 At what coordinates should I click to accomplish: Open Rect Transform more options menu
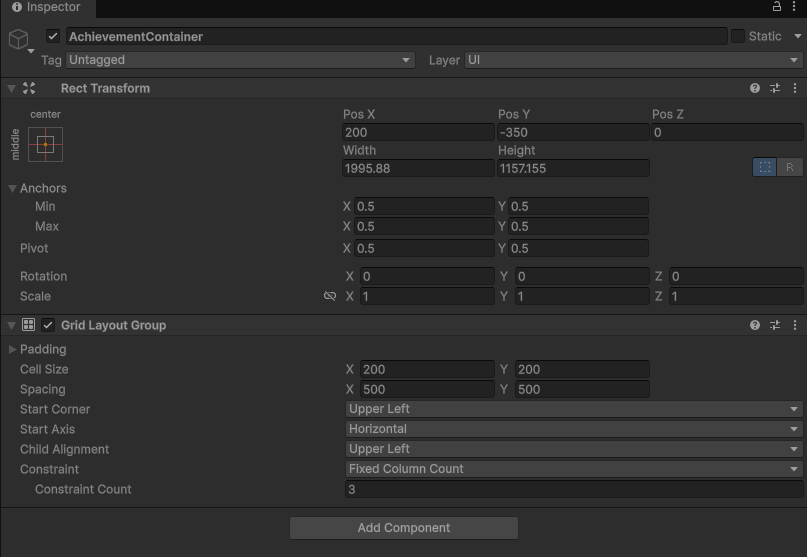(795, 88)
